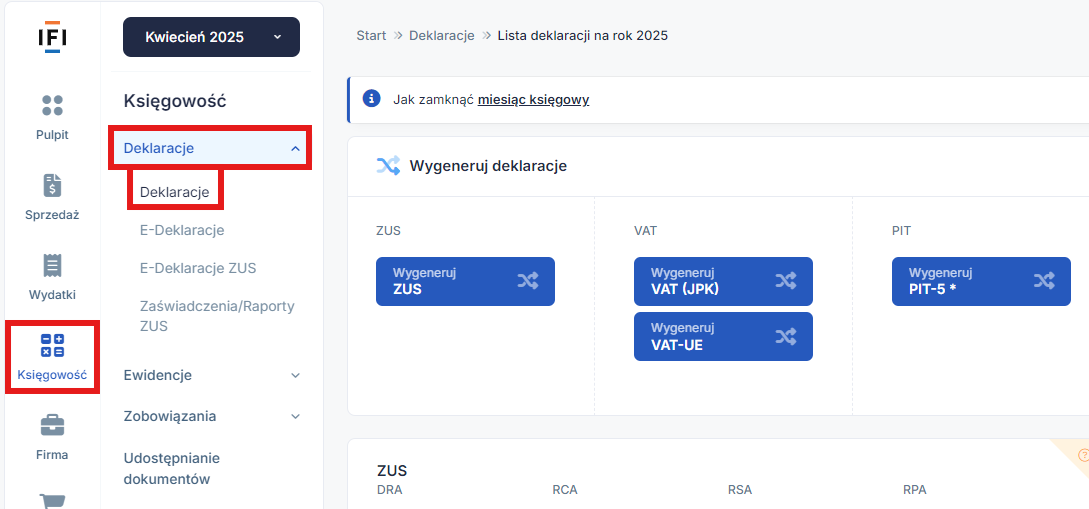Viewport: 1089px width, 509px height.
Task: Open E-Deklaracje ZUS submenu item
Action: 198,268
